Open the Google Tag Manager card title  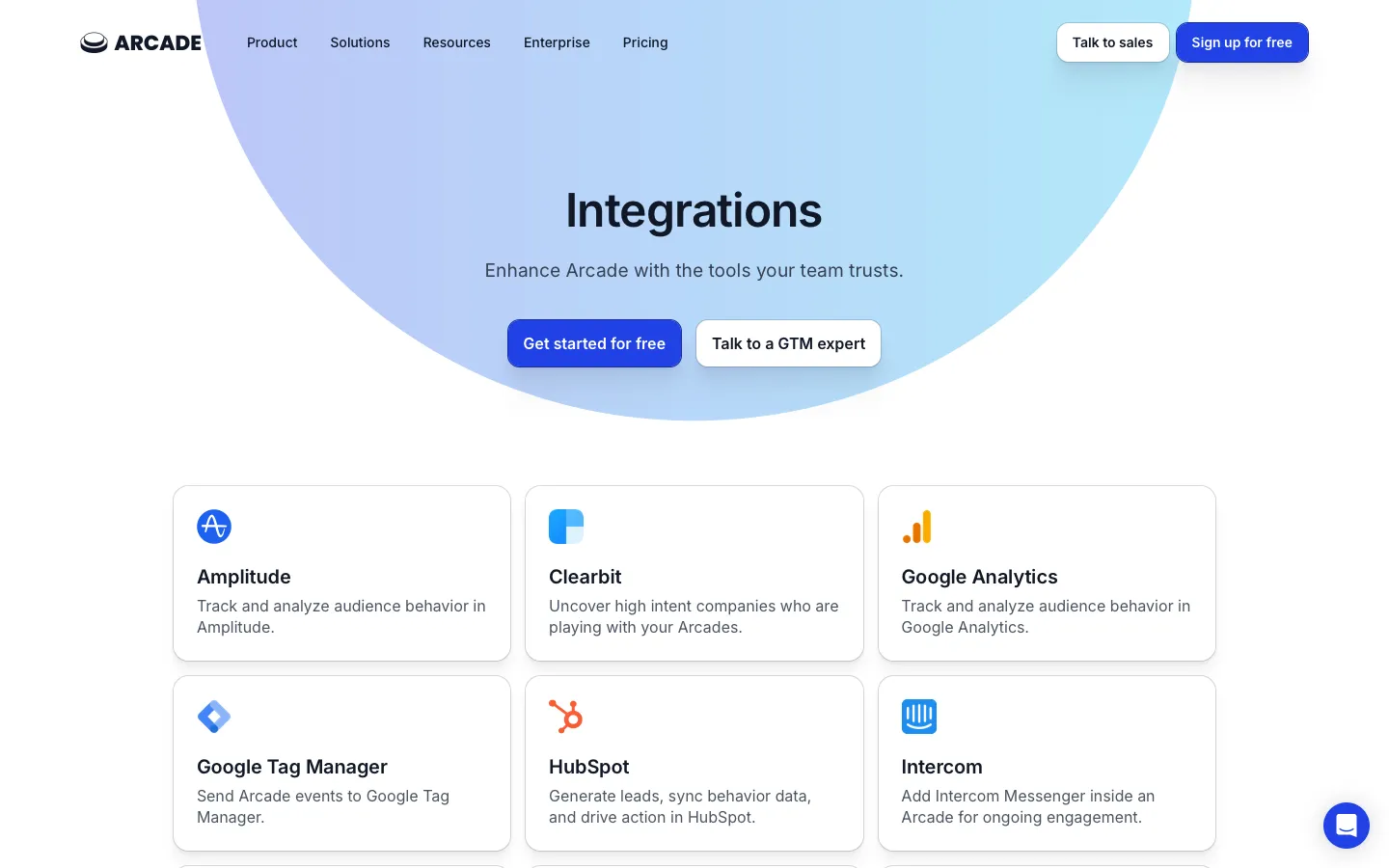pos(292,767)
